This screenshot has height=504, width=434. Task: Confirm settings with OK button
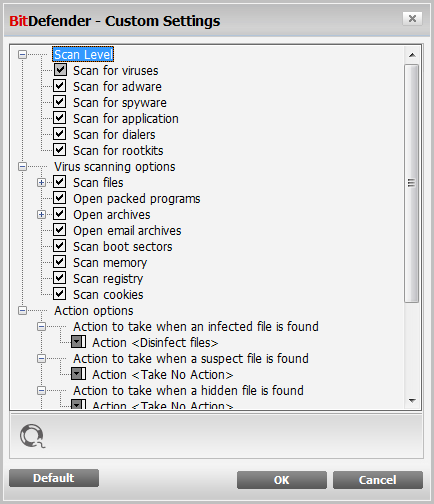pyautogui.click(x=282, y=480)
